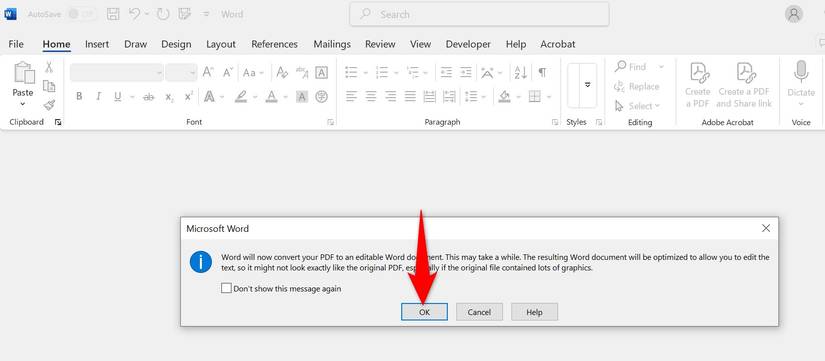Switch to the Draw tab

pos(135,44)
